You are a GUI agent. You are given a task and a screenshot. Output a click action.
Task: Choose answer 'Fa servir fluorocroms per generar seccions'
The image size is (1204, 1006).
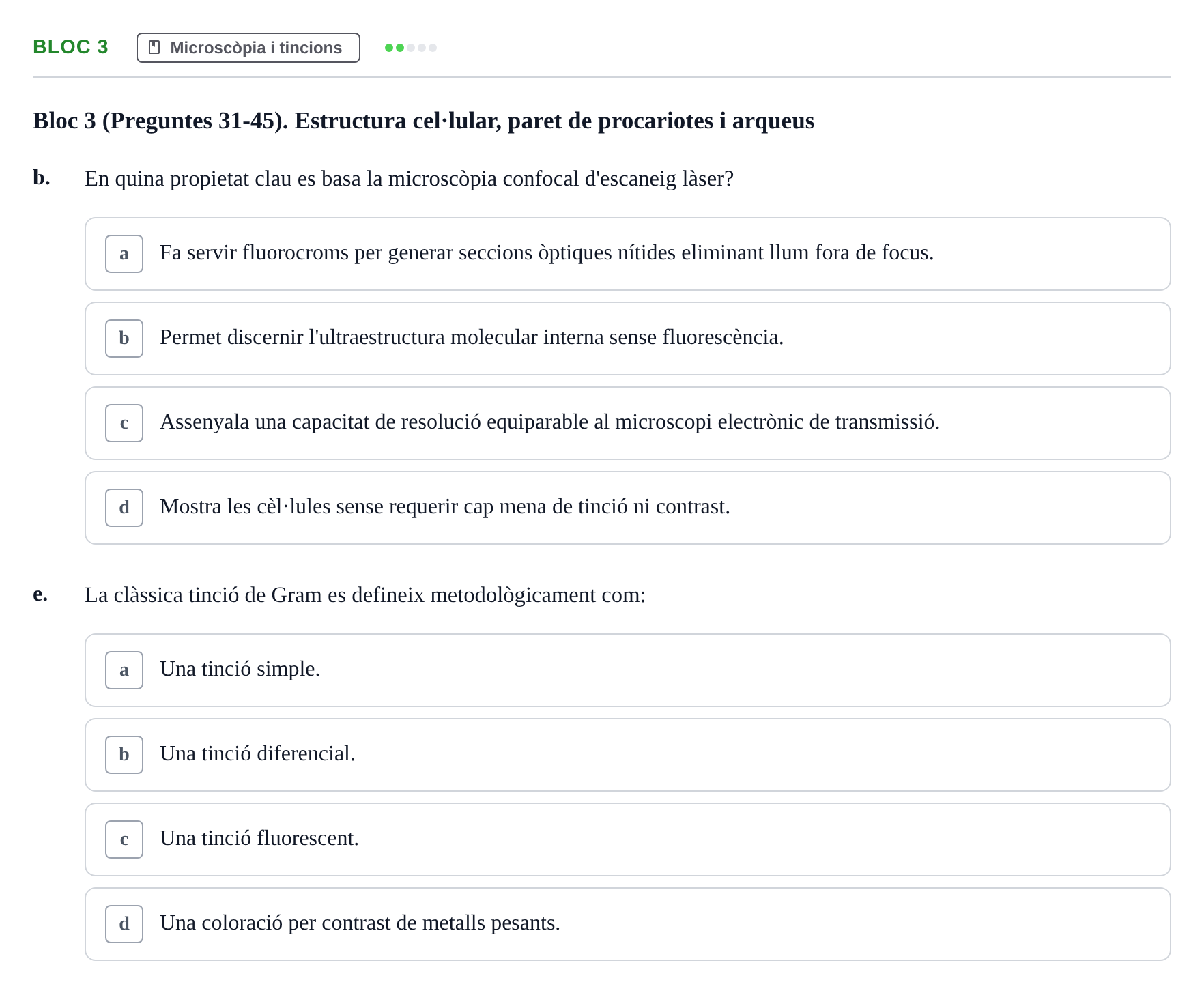coord(628,254)
